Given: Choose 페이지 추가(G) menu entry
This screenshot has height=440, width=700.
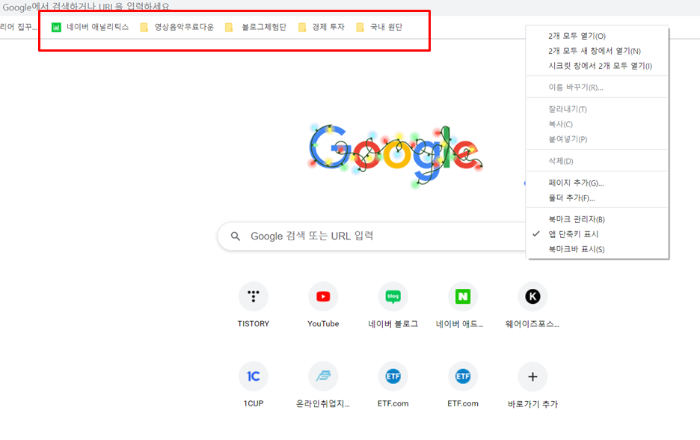Looking at the screenshot, I should tap(597, 183).
